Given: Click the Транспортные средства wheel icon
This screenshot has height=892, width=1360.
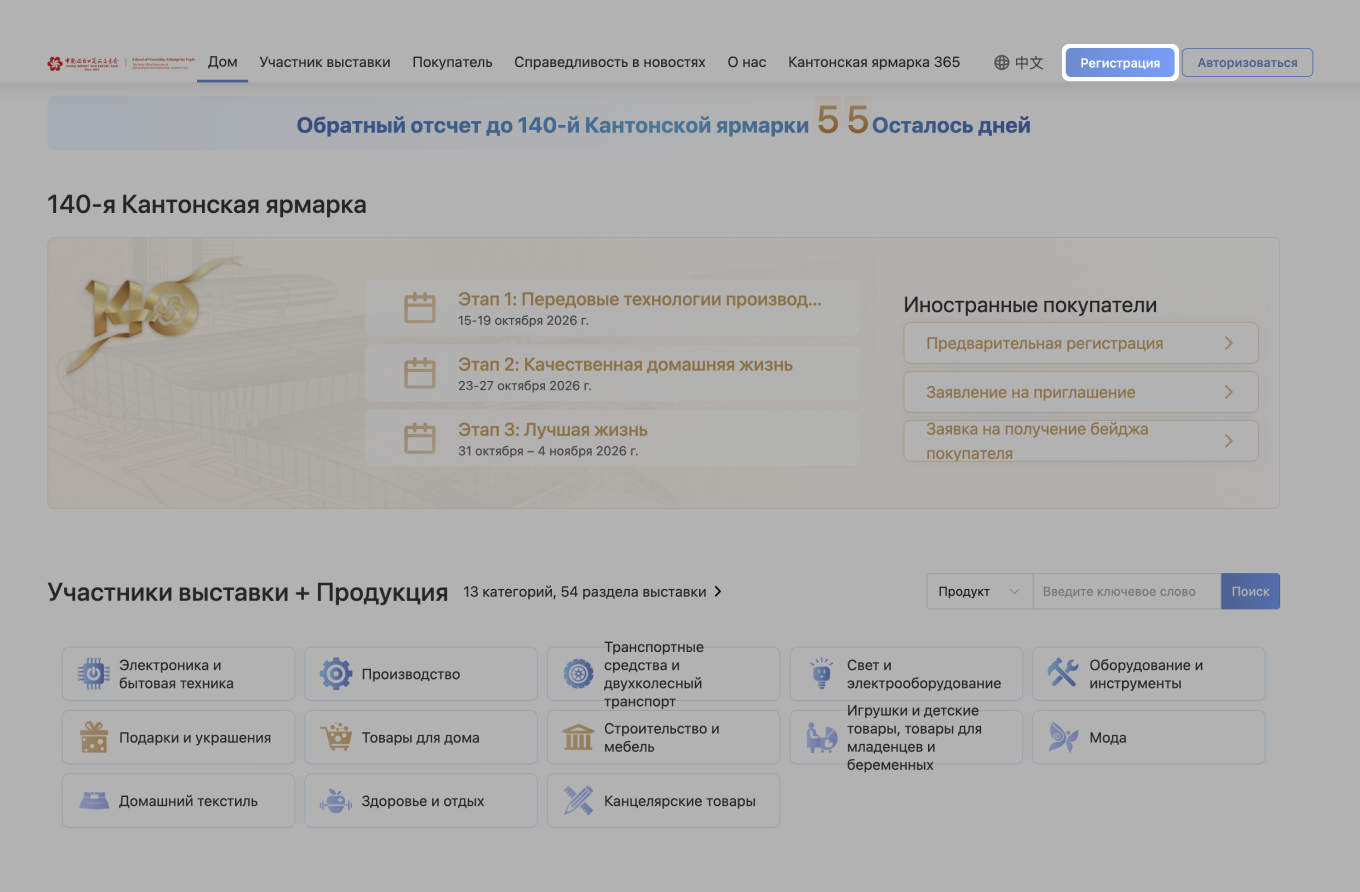Looking at the screenshot, I should click(579, 674).
